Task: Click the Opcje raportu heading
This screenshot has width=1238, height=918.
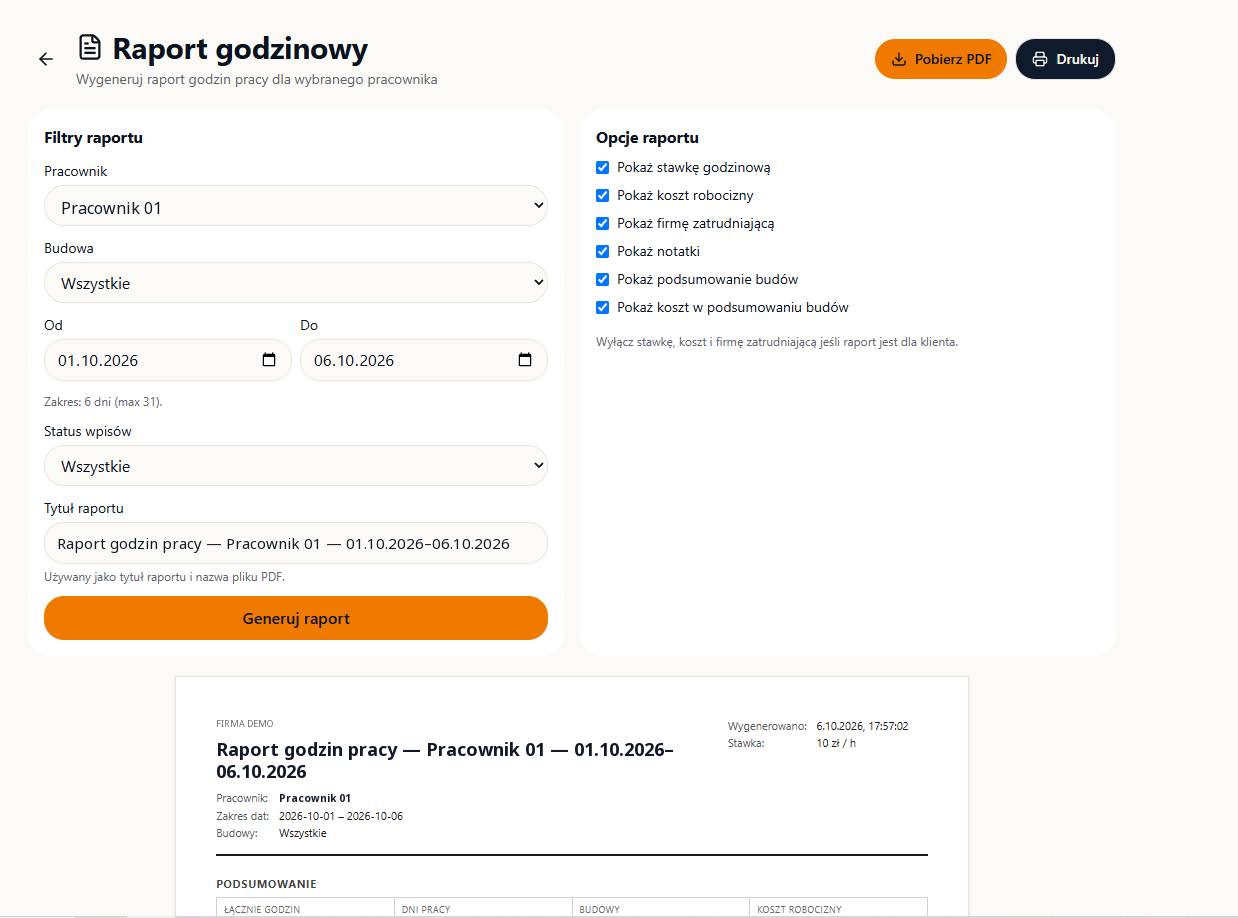Action: (647, 138)
